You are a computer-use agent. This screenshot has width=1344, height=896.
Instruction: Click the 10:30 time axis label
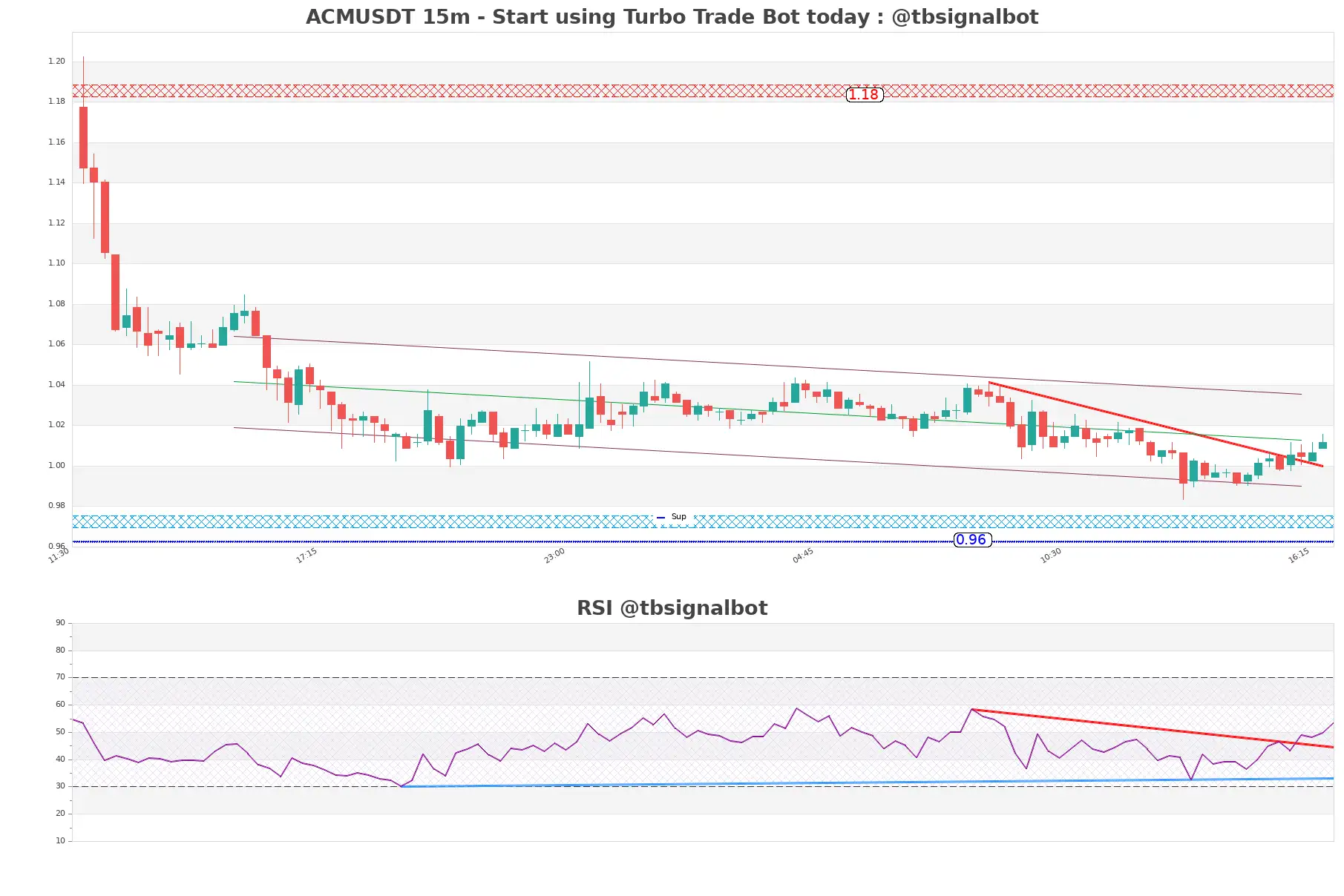click(x=1051, y=556)
